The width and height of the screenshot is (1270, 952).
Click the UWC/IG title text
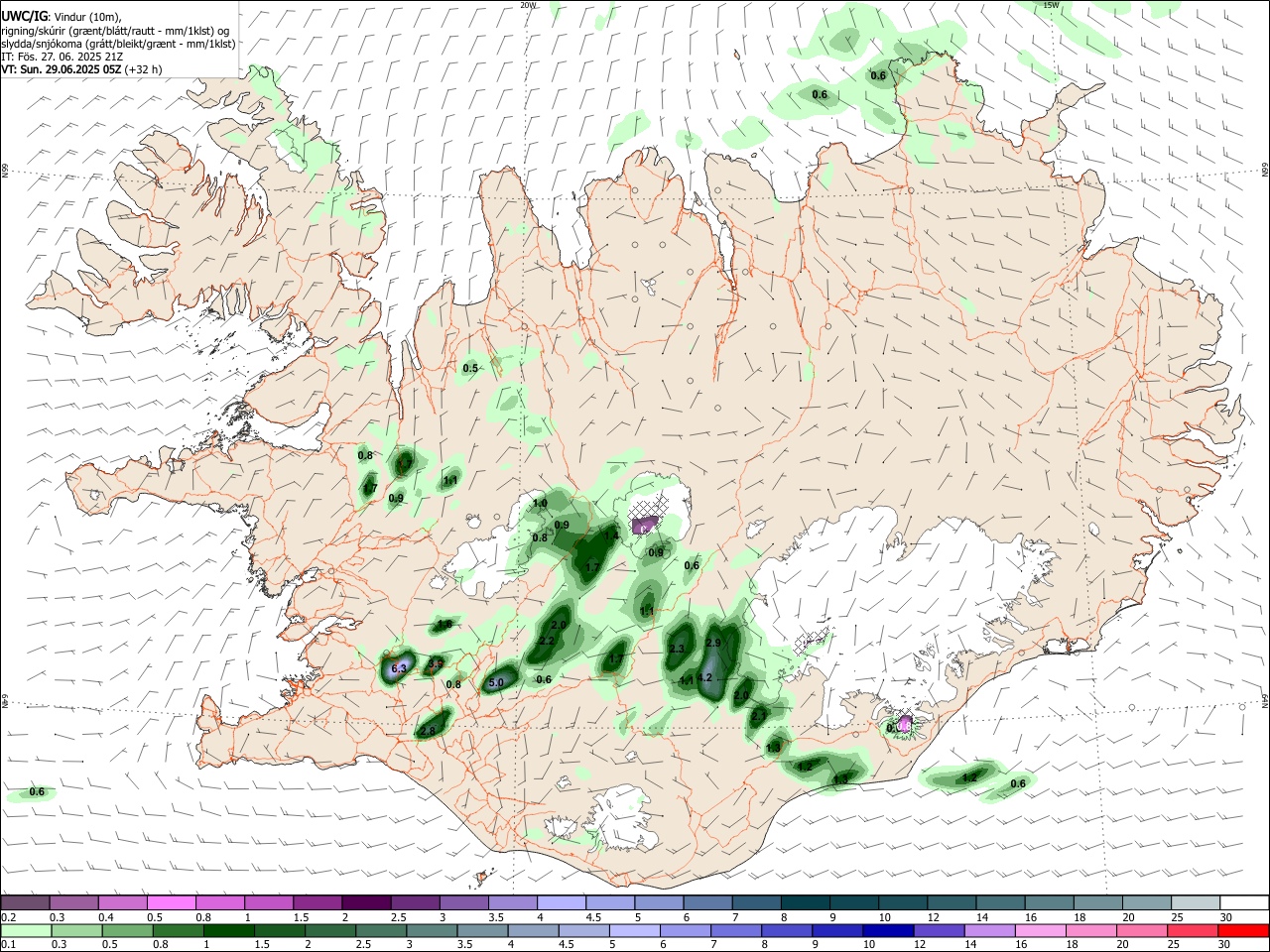tap(25, 15)
